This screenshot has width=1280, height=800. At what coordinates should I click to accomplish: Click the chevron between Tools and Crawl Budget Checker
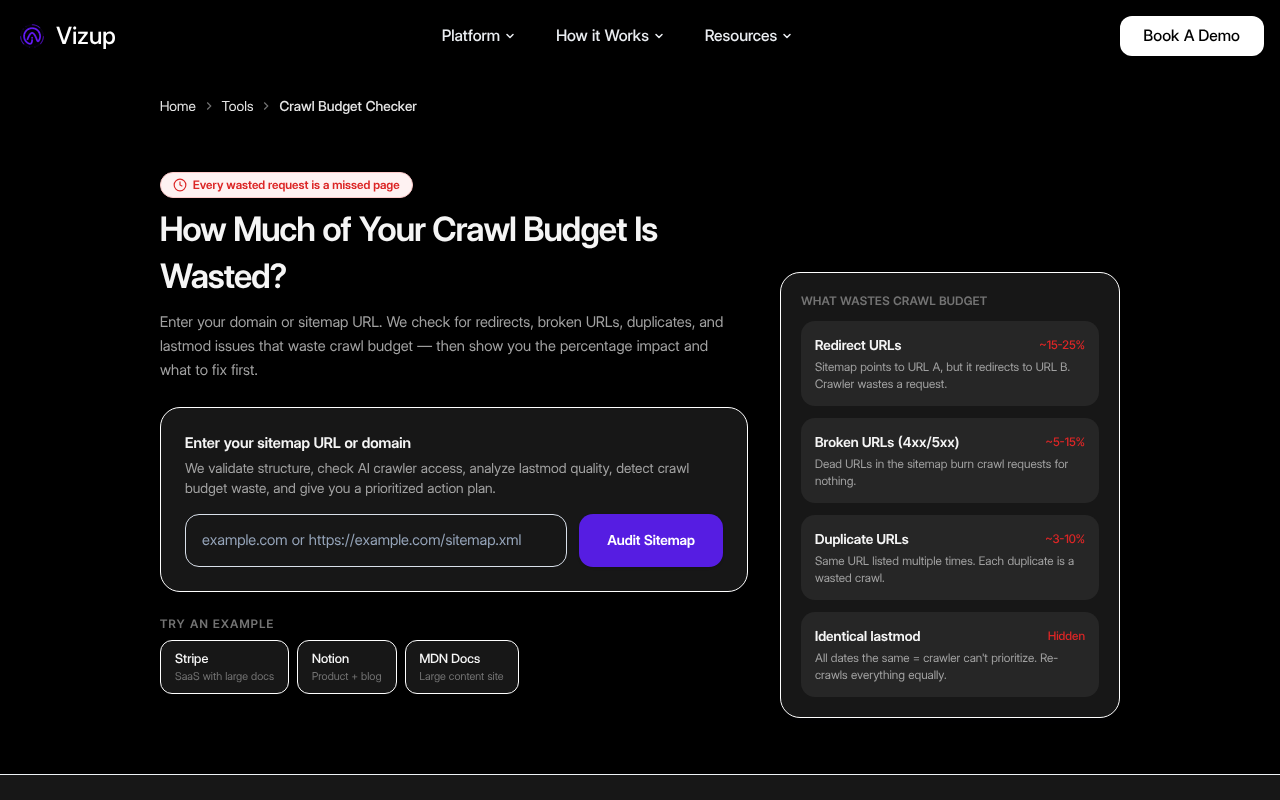266,106
